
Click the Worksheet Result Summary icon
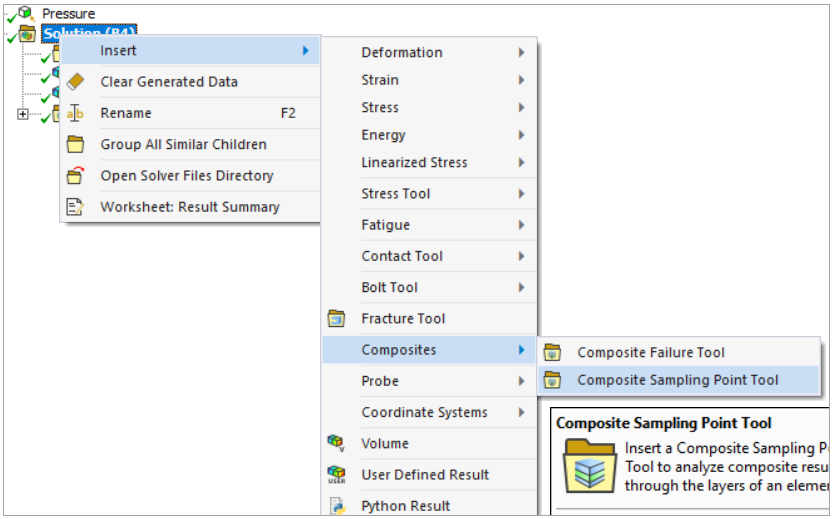point(75,207)
